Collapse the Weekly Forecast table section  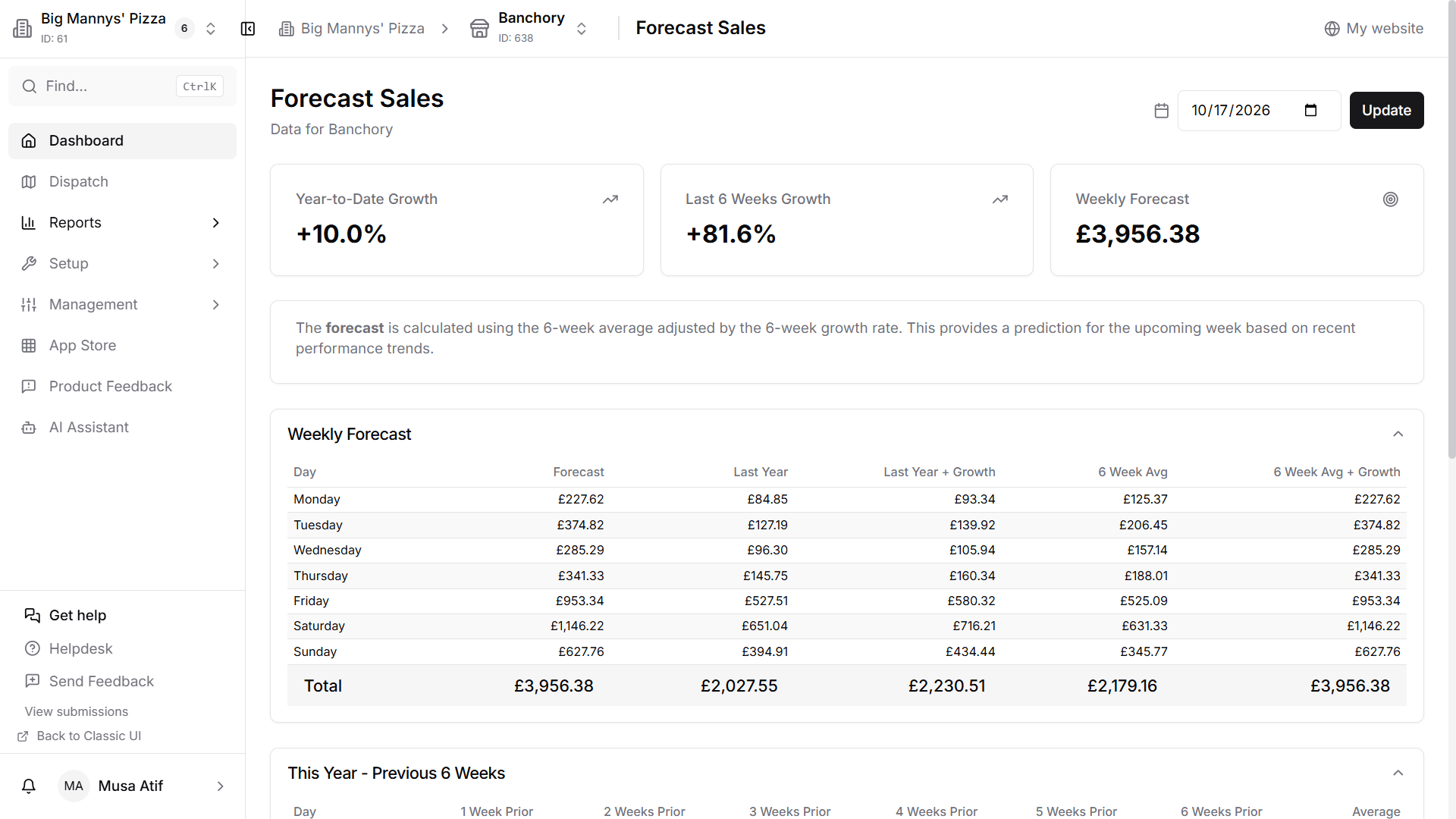pyautogui.click(x=1398, y=435)
